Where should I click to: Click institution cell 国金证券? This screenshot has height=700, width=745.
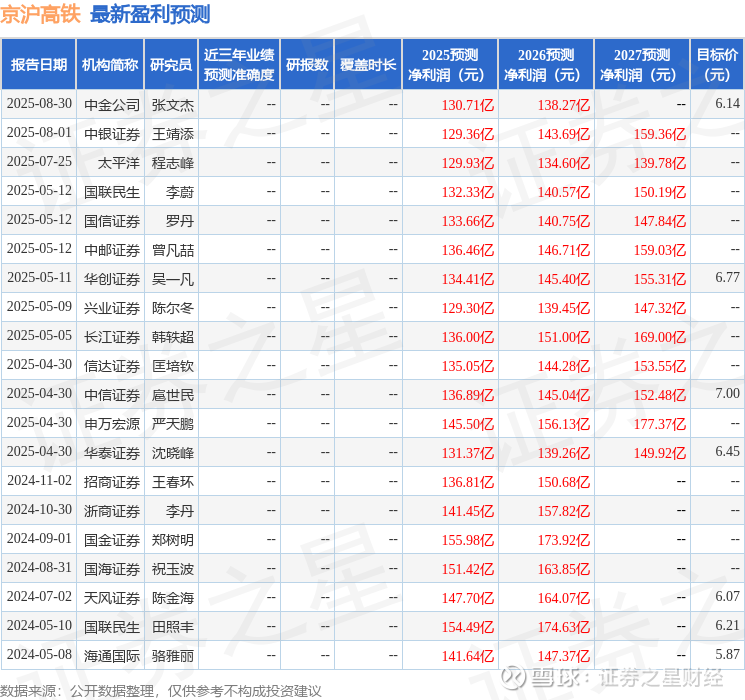point(112,540)
